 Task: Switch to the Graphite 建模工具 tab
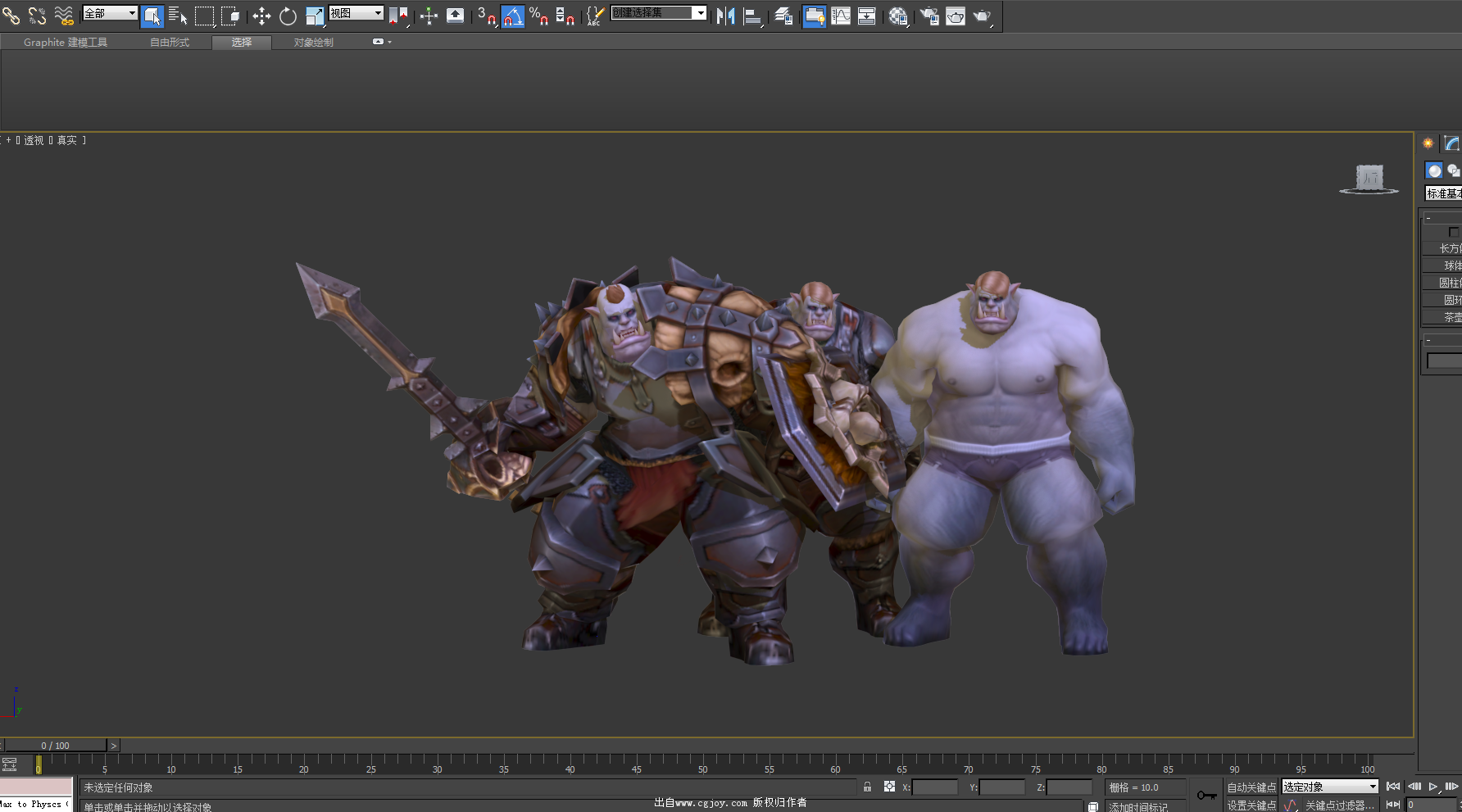(66, 43)
